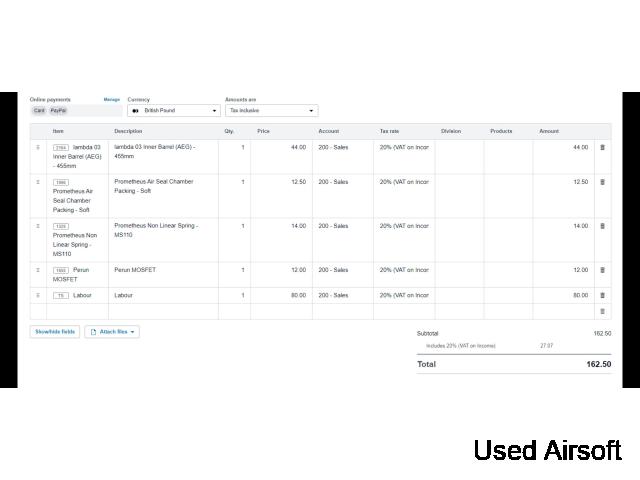Open the Amounts are Tax inclusive dropdown
The image size is (640, 480).
(x=271, y=111)
